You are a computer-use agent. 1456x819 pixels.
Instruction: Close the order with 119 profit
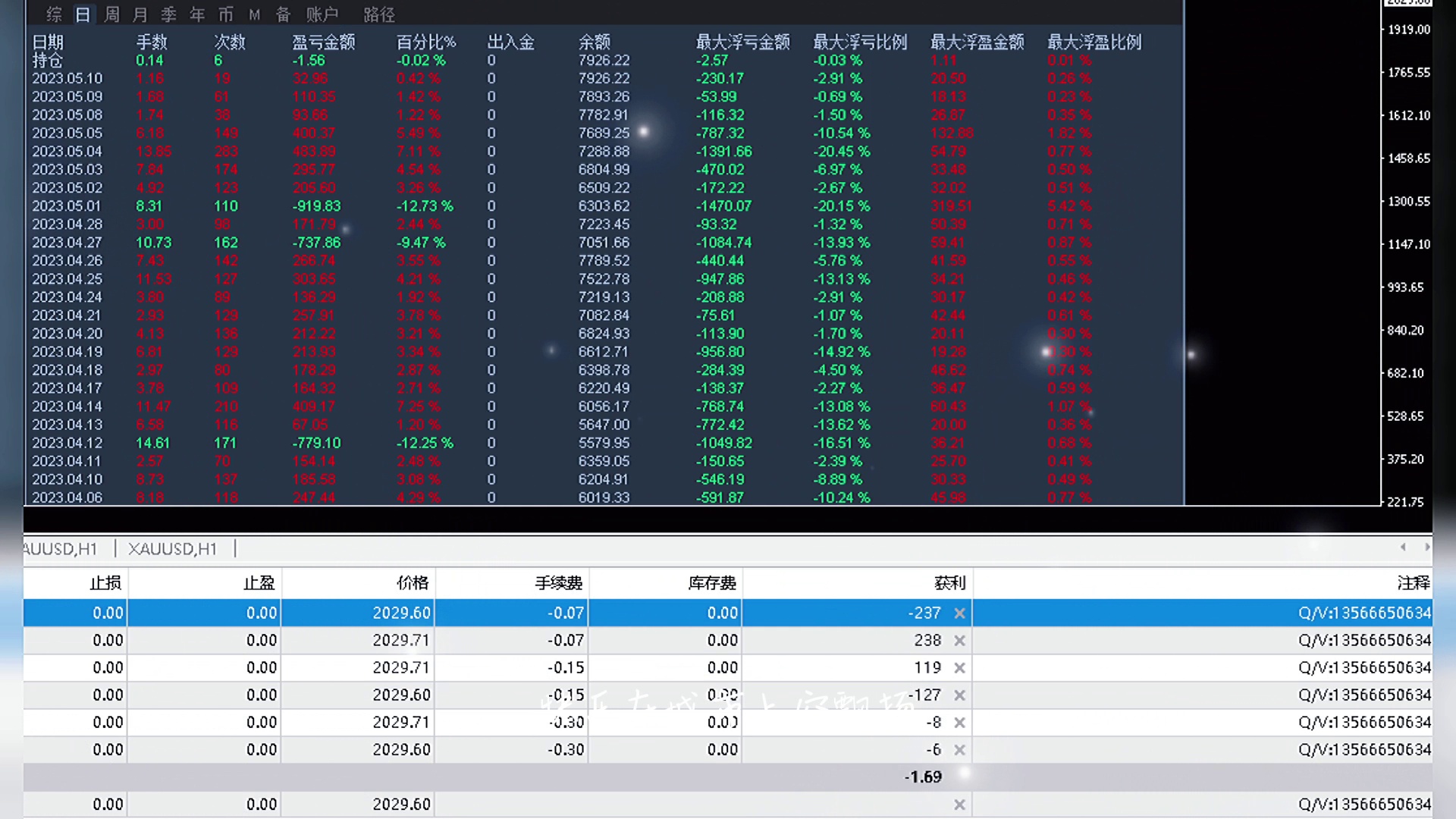pyautogui.click(x=959, y=668)
